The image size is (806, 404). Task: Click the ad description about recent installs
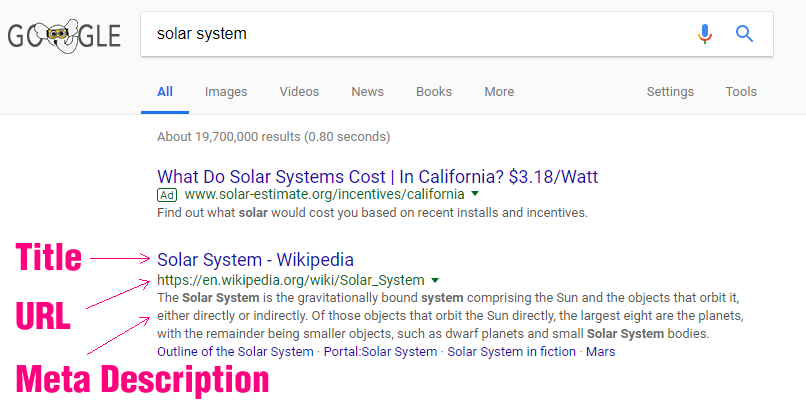coord(372,213)
